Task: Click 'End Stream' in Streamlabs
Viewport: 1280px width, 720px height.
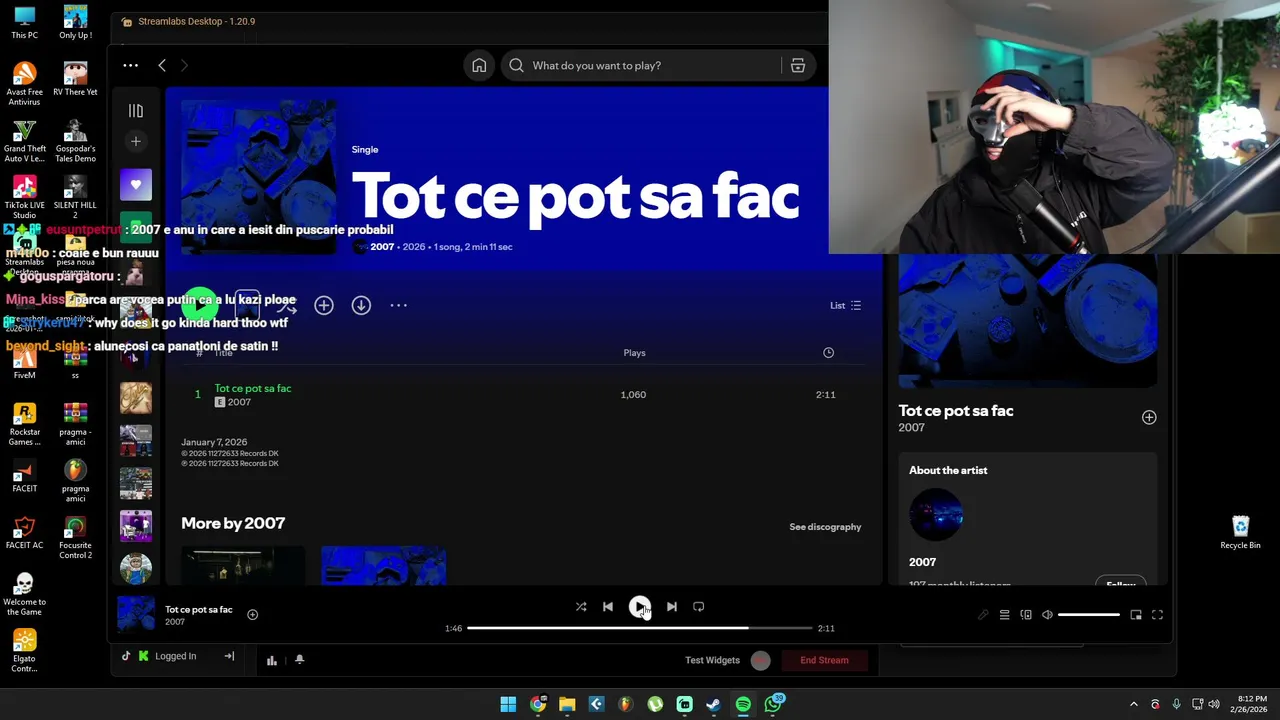Action: [824, 660]
